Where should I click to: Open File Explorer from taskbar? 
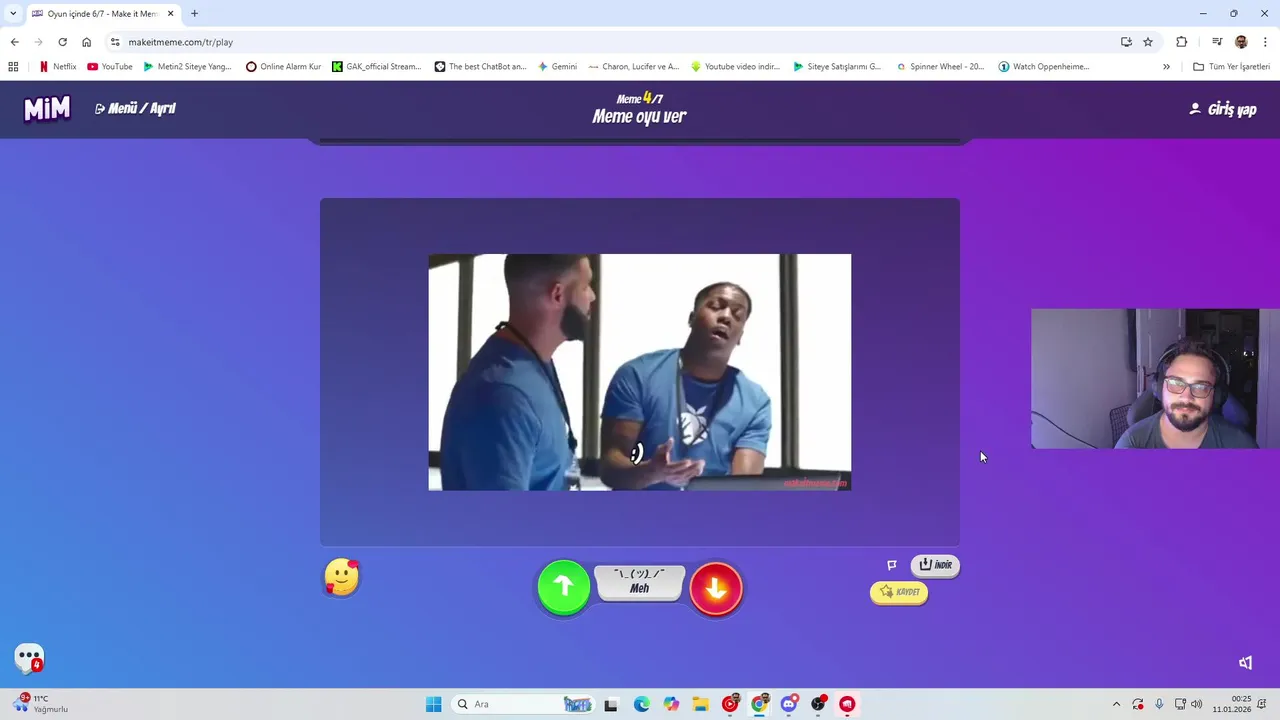pos(700,704)
